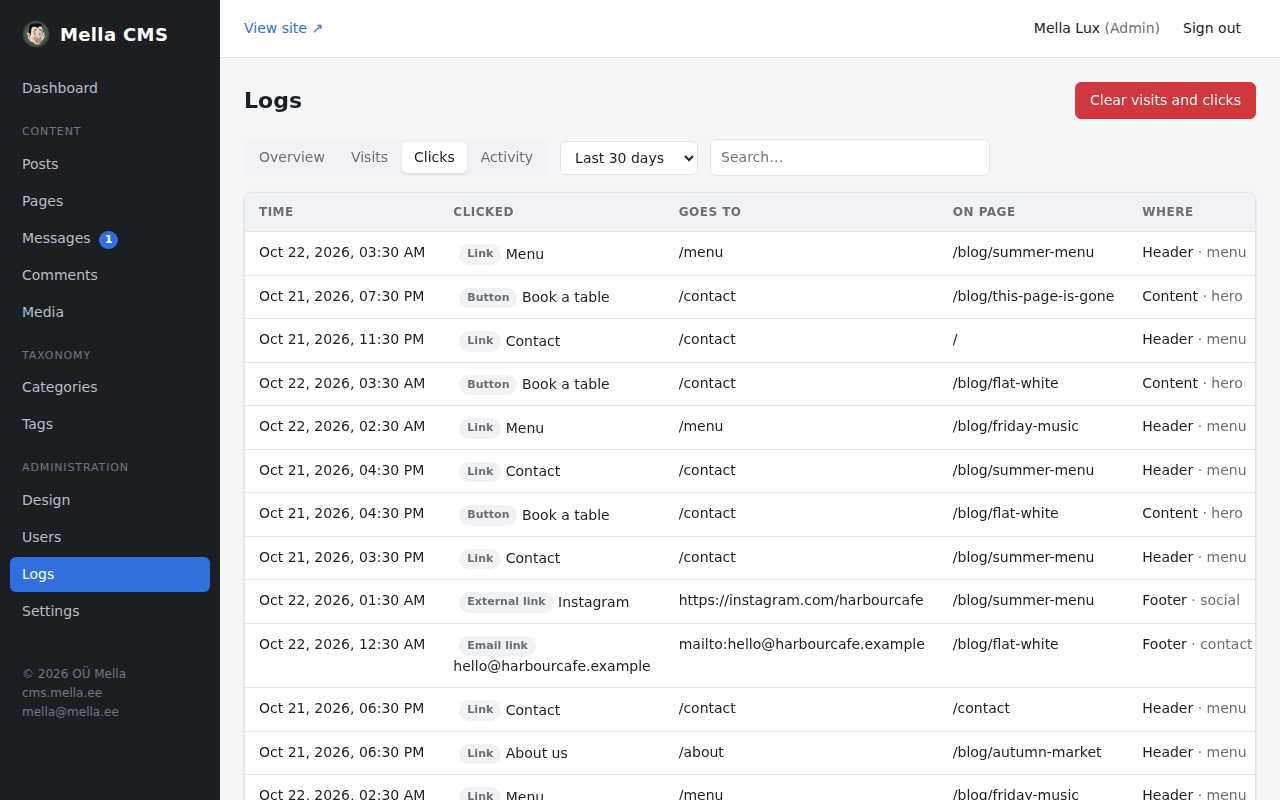Focus the Search logs field
The height and width of the screenshot is (800, 1280).
coord(850,157)
